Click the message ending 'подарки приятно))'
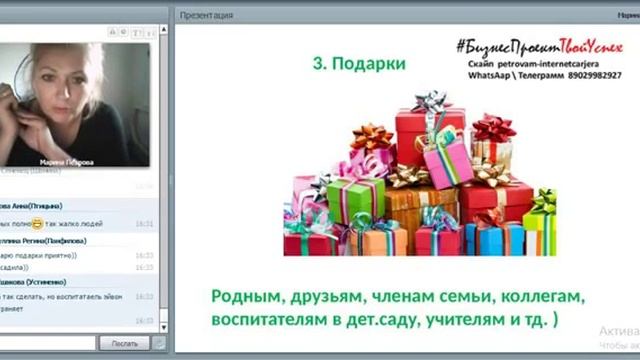640x360 pixels. 38,256
